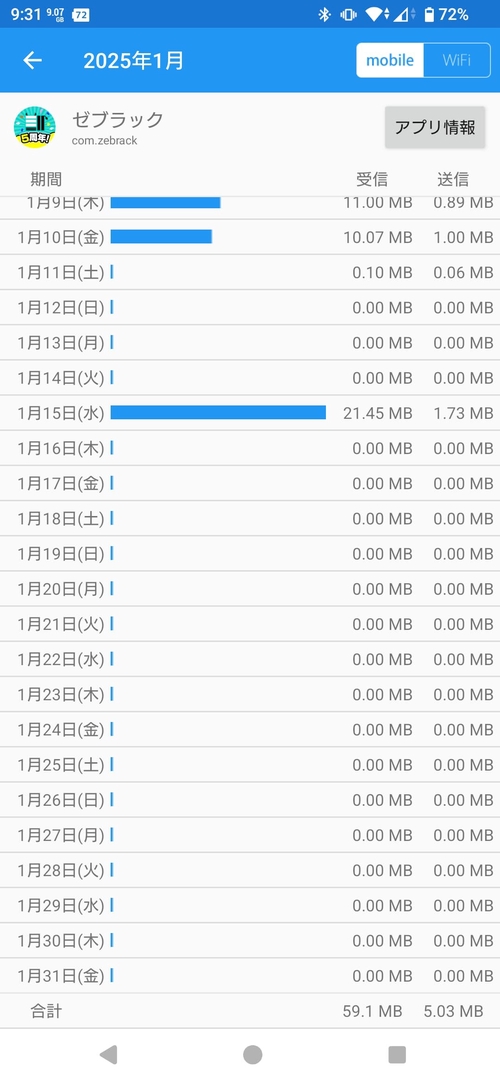Screen dimensions: 500x1083
Task: Tap the WiFi signal status icon
Action: 374,15
